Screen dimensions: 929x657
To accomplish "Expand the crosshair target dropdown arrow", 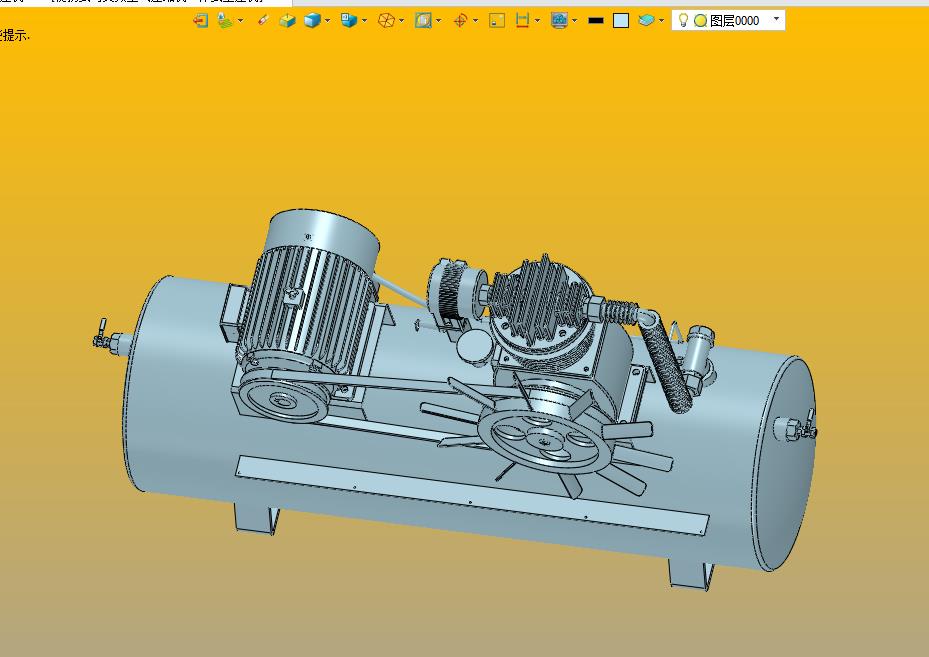I will [475, 20].
